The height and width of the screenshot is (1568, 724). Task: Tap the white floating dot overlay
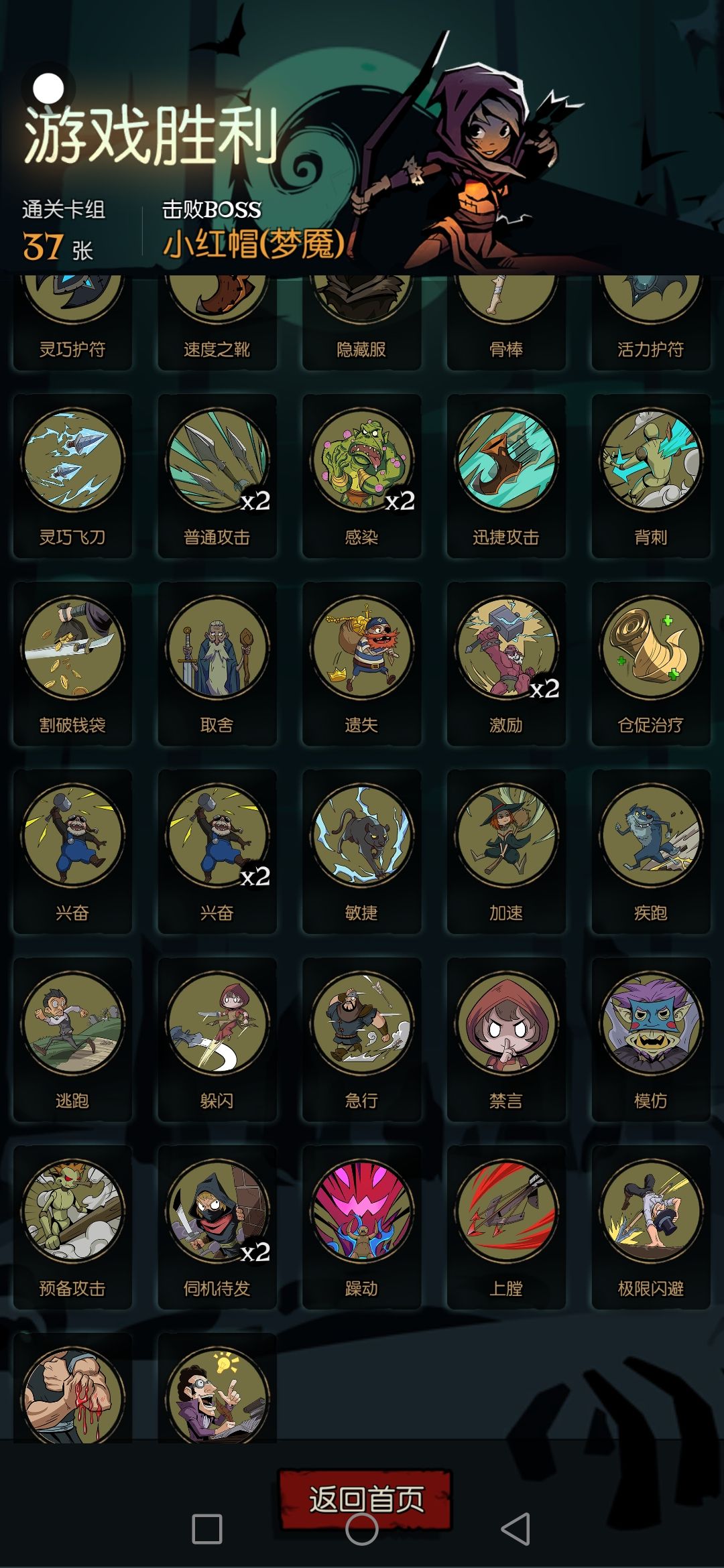pyautogui.click(x=48, y=88)
